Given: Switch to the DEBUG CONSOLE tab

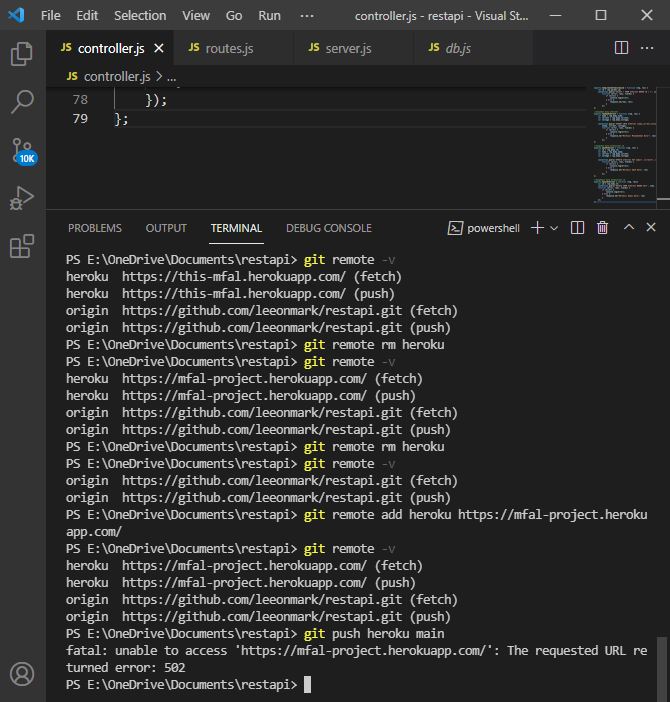Looking at the screenshot, I should click(x=329, y=228).
